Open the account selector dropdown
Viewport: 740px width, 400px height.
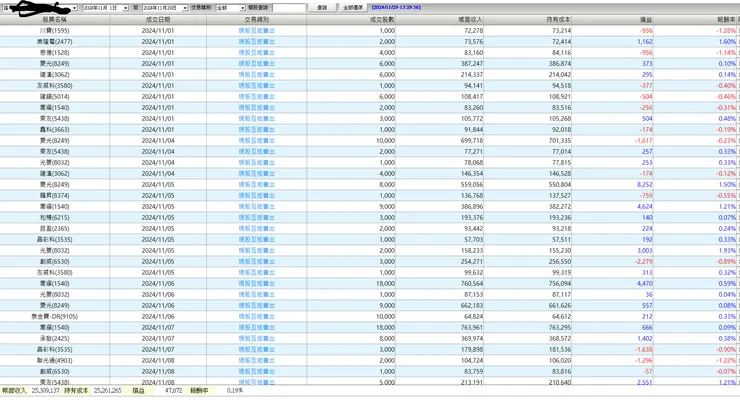[x=74, y=8]
